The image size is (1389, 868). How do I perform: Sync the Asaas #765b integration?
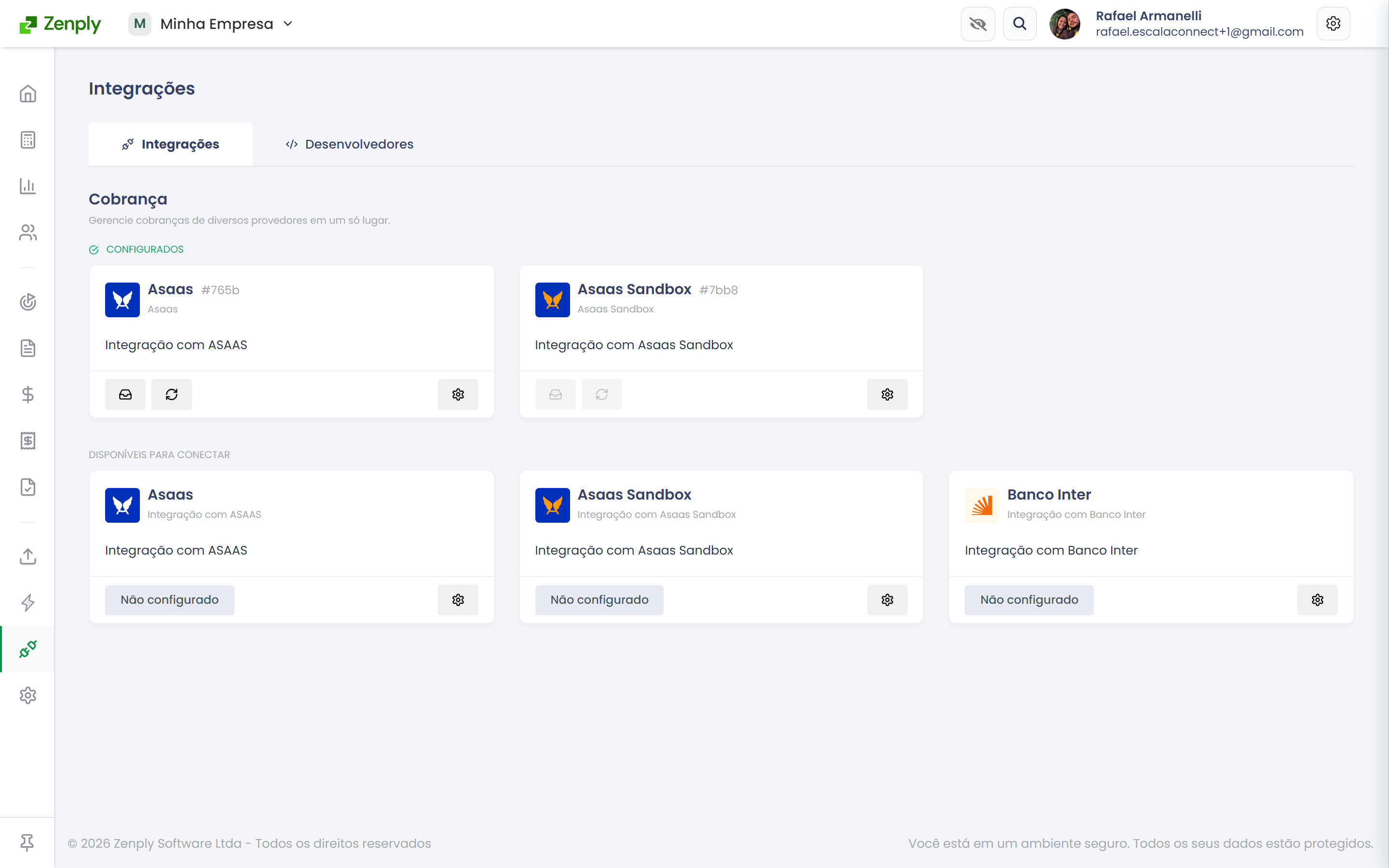click(172, 394)
